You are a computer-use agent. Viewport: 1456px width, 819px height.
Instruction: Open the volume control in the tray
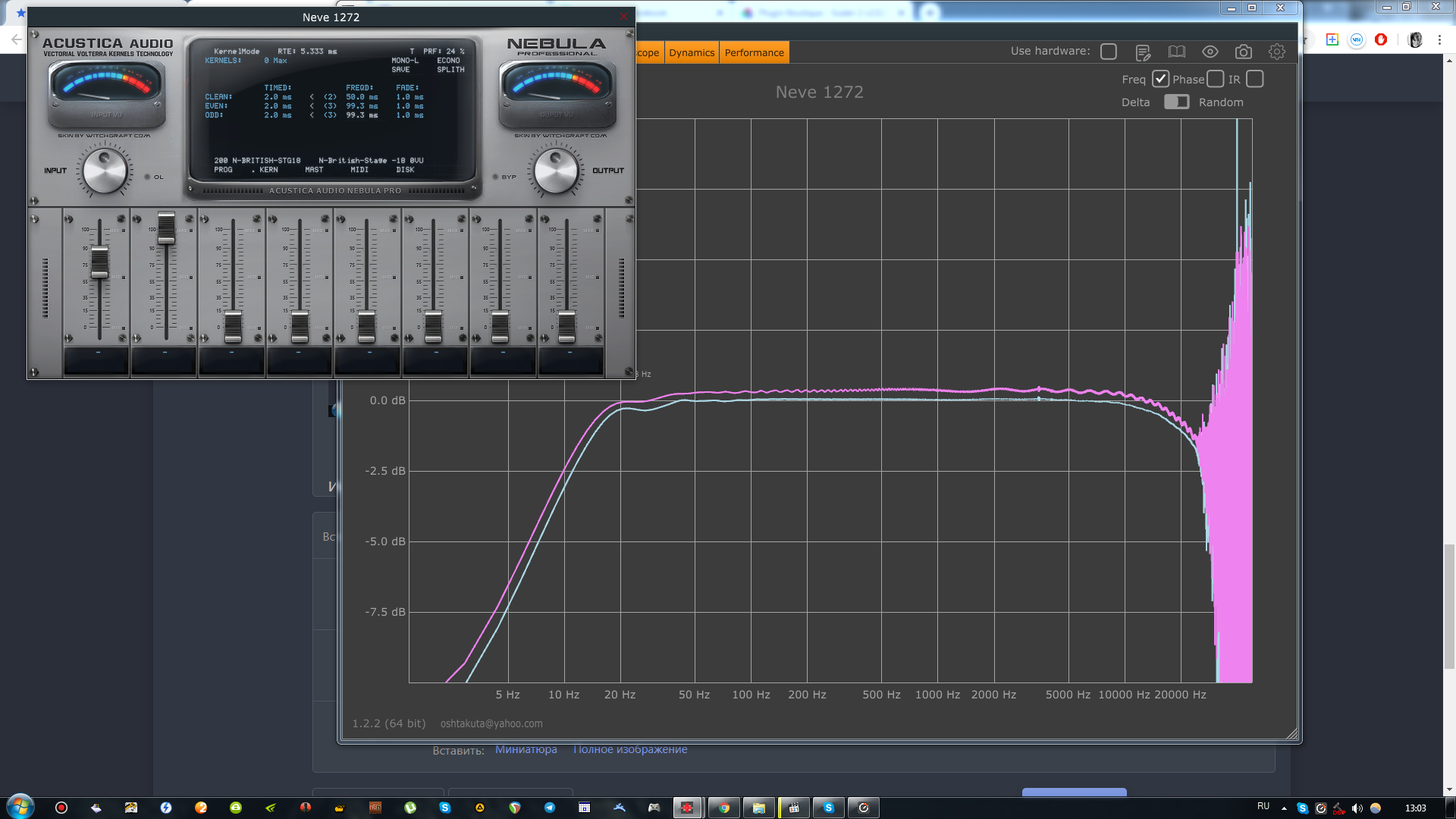coord(1357,808)
